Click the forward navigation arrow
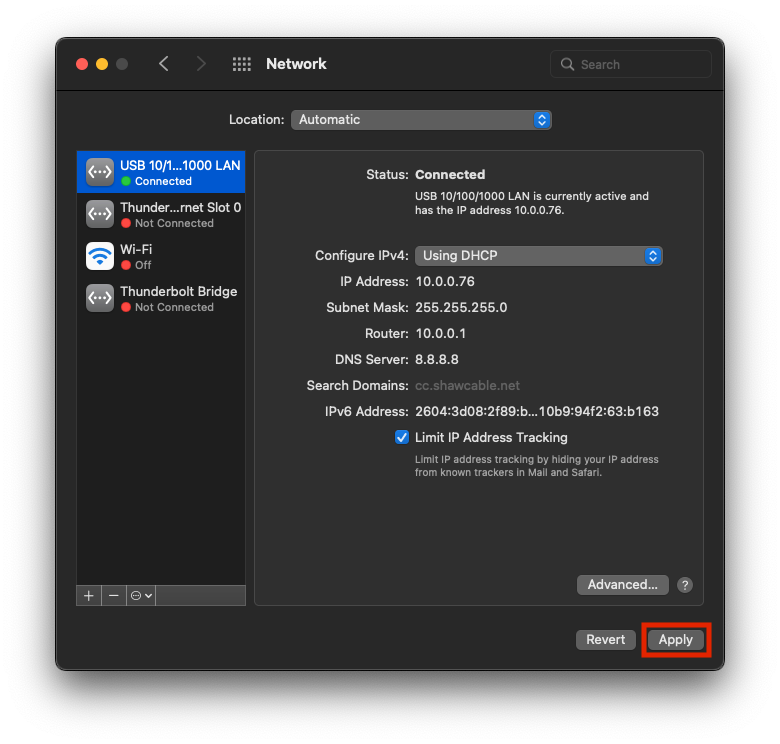 click(x=201, y=64)
